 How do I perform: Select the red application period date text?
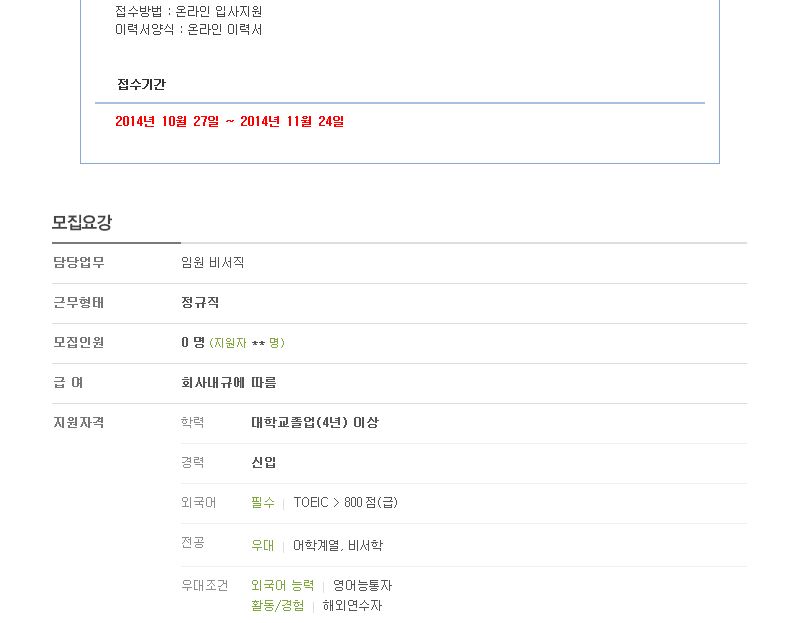(x=230, y=121)
